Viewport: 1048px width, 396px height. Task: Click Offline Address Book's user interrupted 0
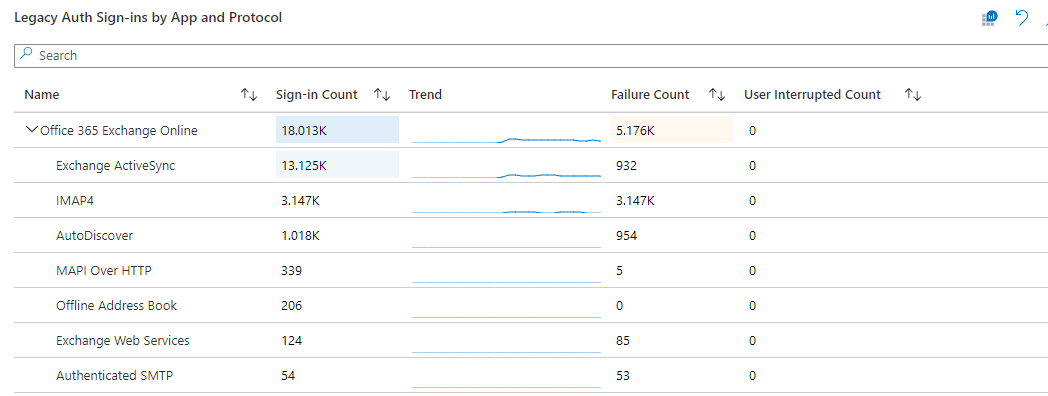coord(753,305)
